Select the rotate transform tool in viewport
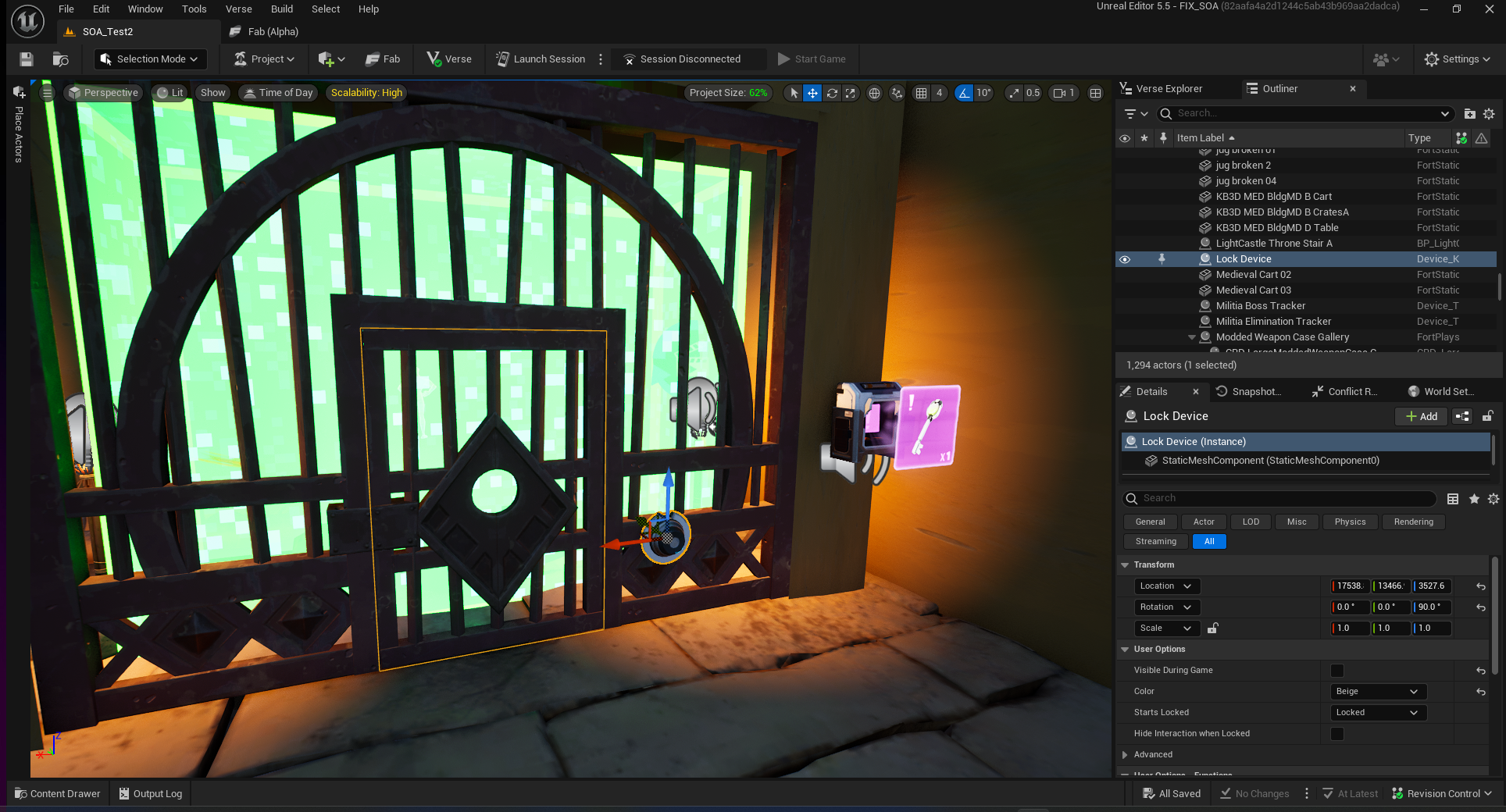 pos(832,93)
